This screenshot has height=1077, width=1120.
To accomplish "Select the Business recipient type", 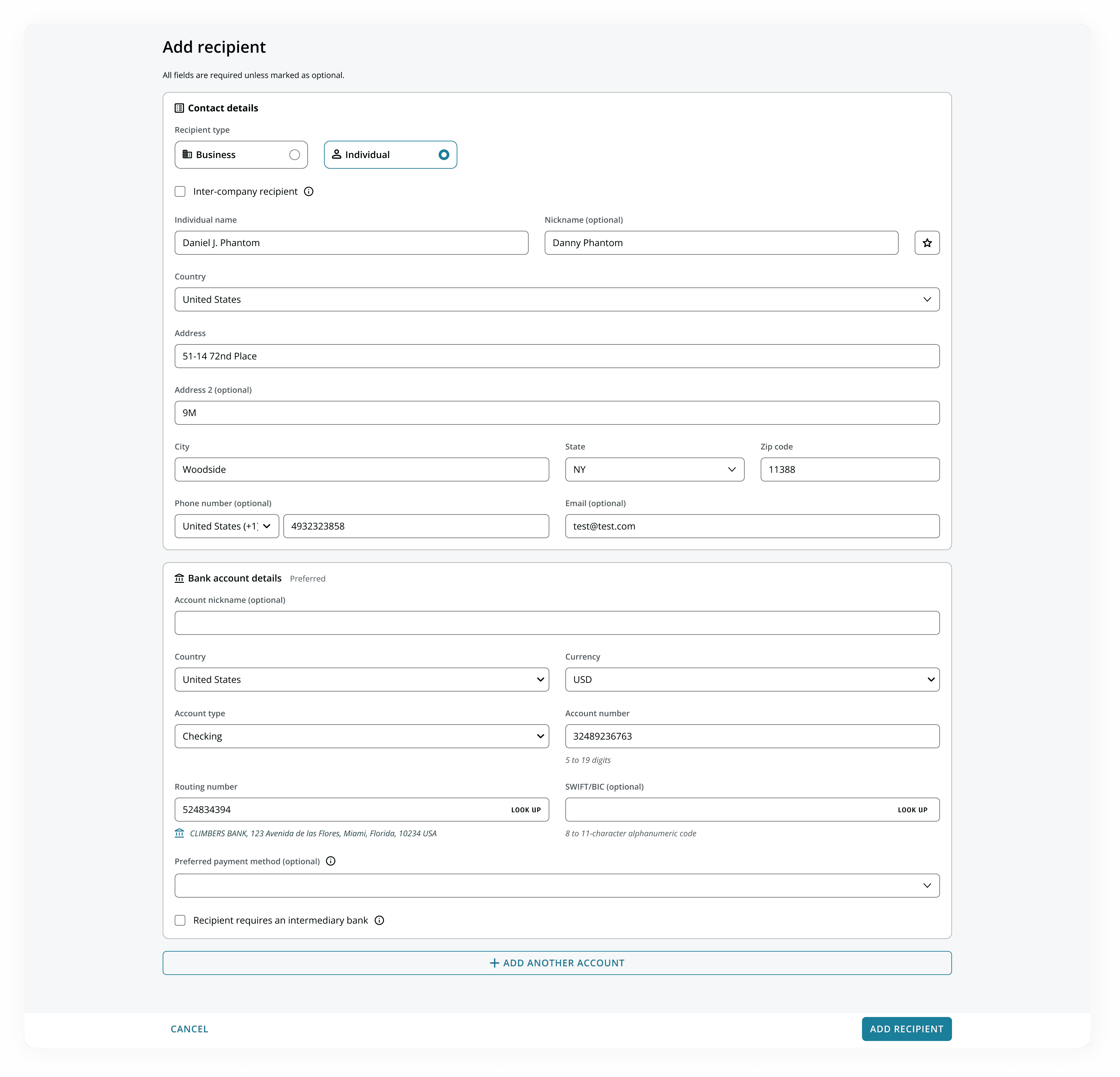I will [241, 155].
